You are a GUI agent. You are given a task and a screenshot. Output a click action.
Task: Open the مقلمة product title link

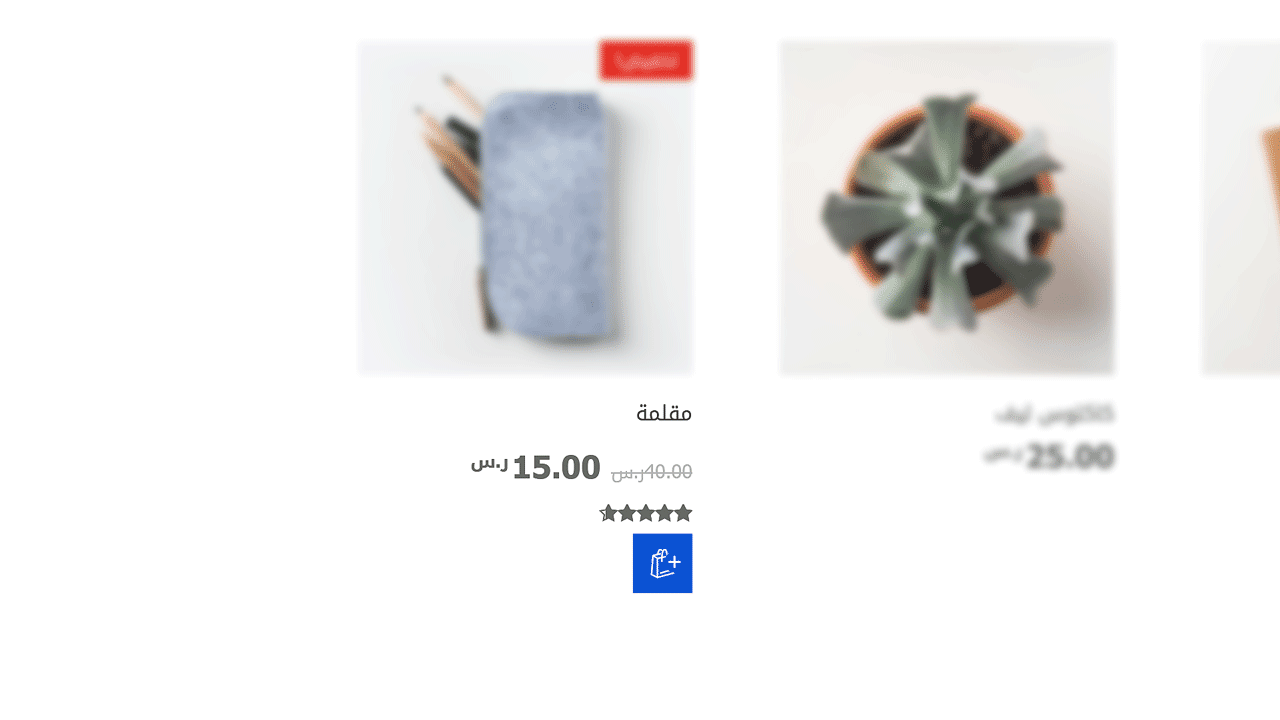[x=664, y=412]
